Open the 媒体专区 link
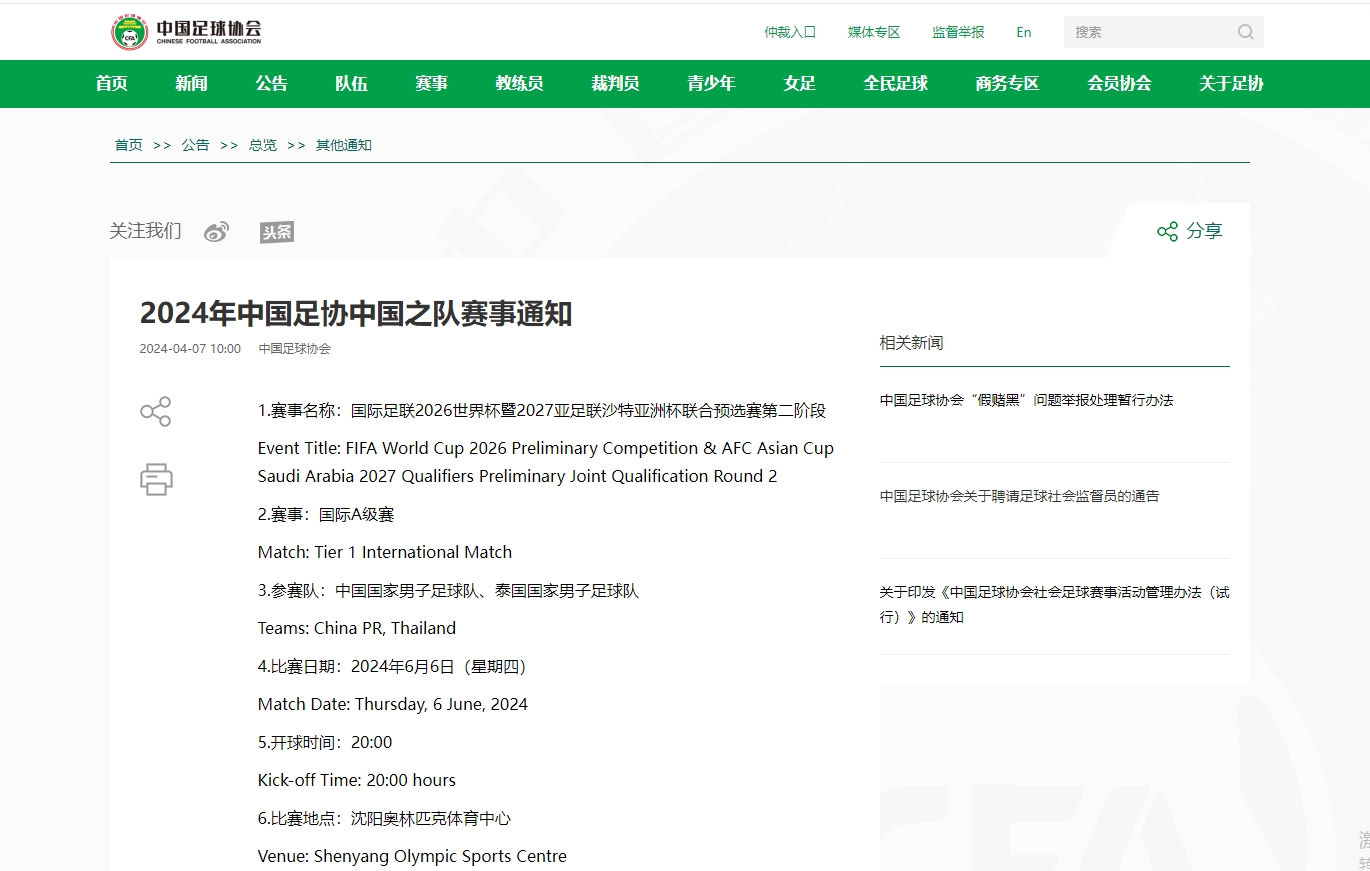The image size is (1370, 871). tap(874, 32)
